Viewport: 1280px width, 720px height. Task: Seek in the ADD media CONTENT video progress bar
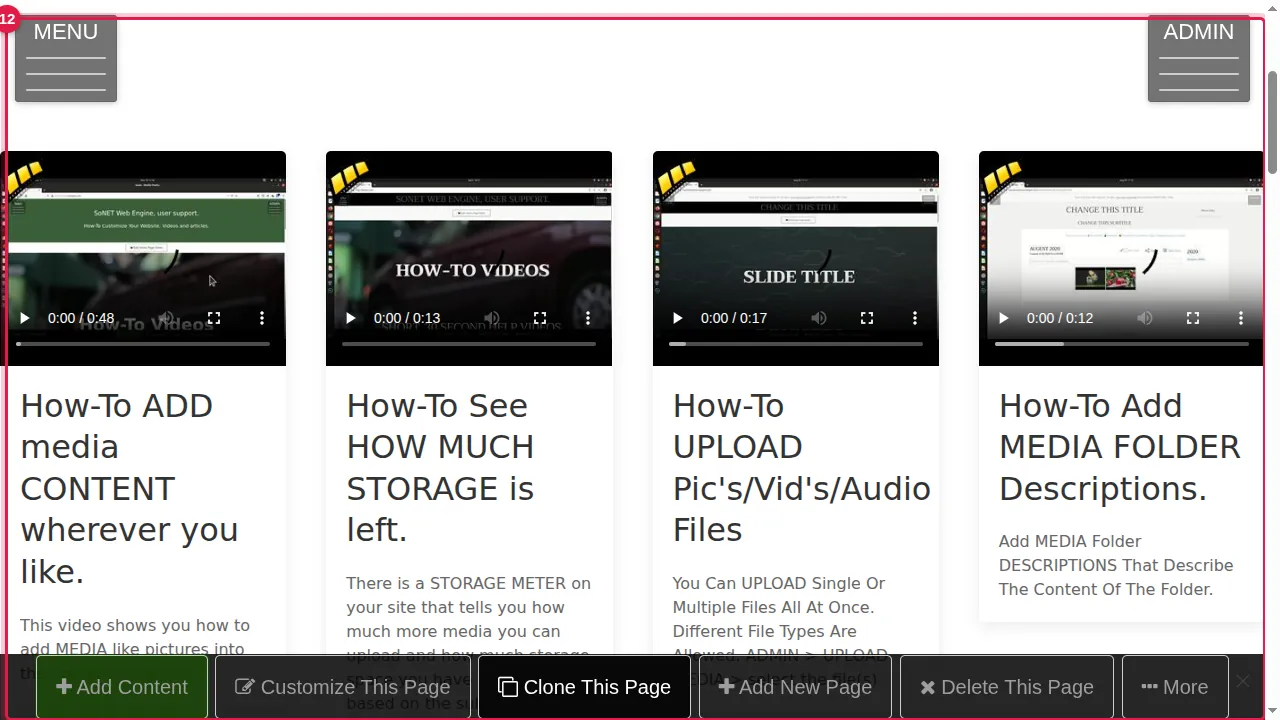click(x=143, y=344)
